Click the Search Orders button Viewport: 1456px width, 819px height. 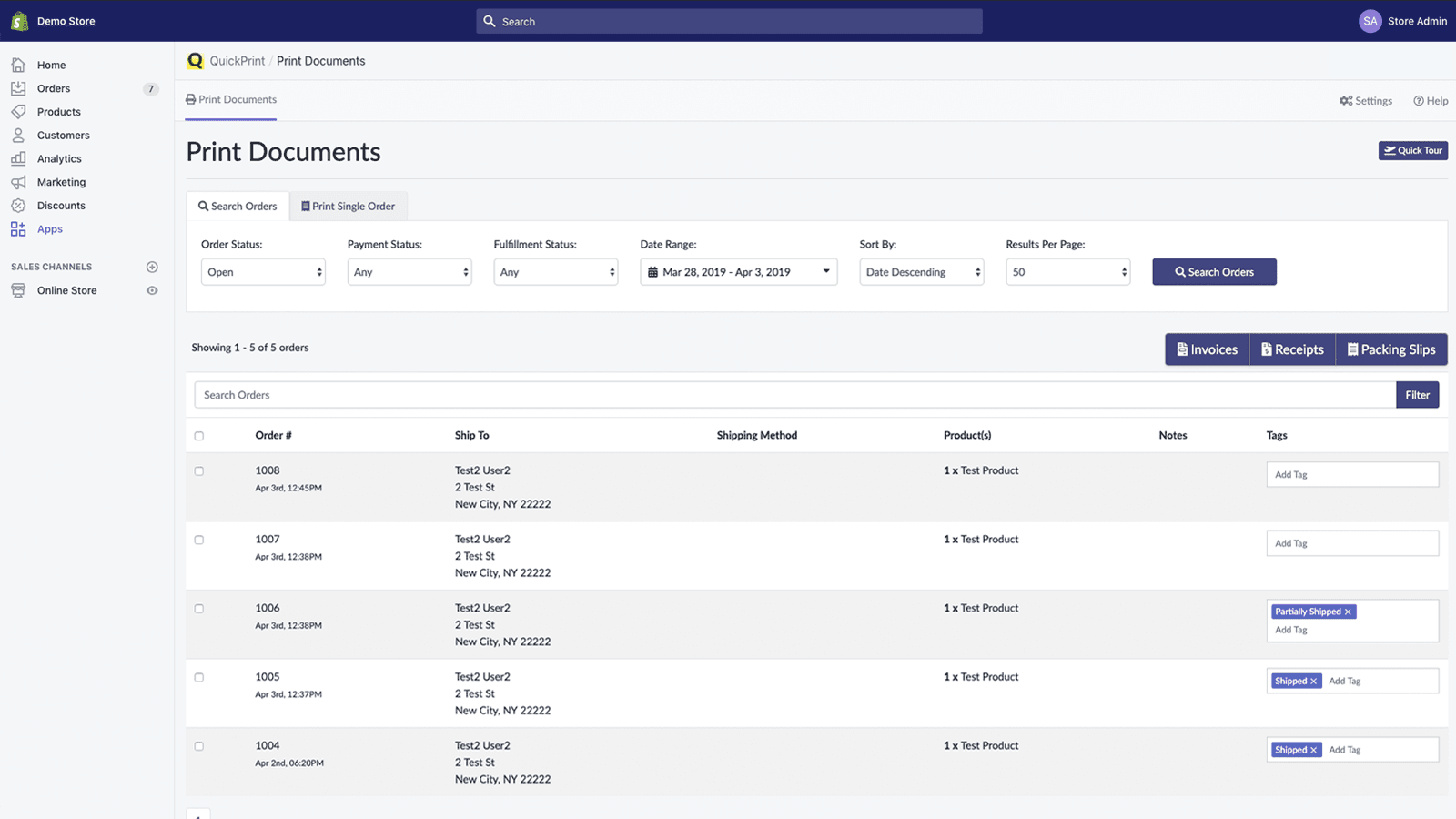click(1214, 271)
